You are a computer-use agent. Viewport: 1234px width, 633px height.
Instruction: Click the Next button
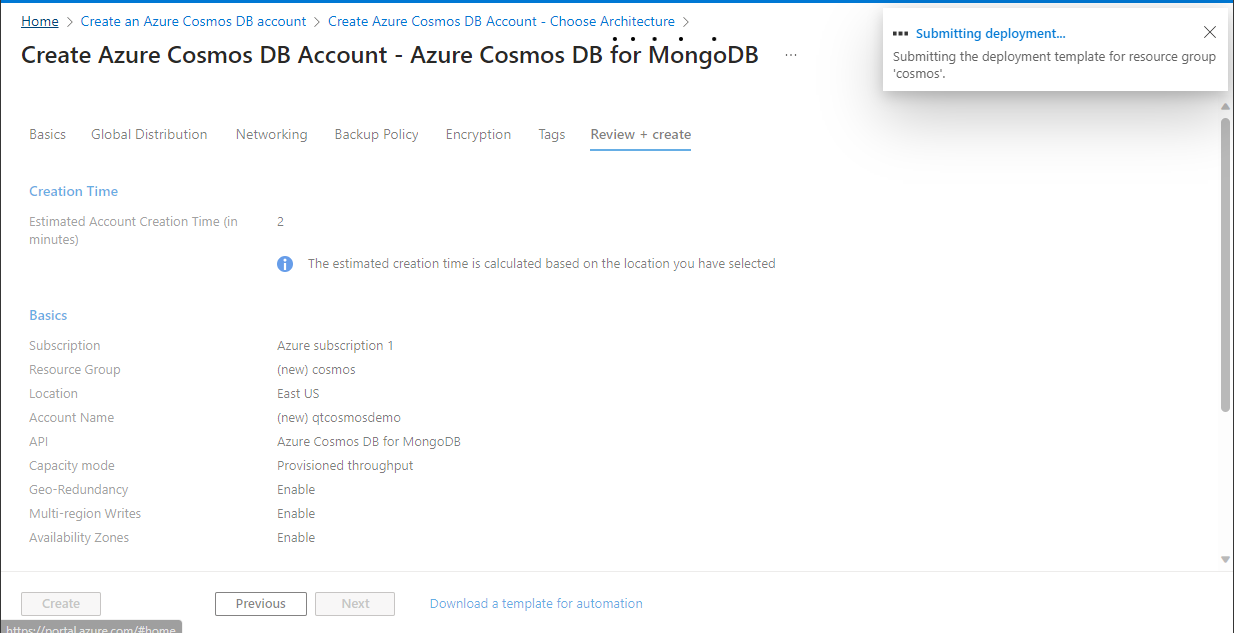click(x=355, y=604)
